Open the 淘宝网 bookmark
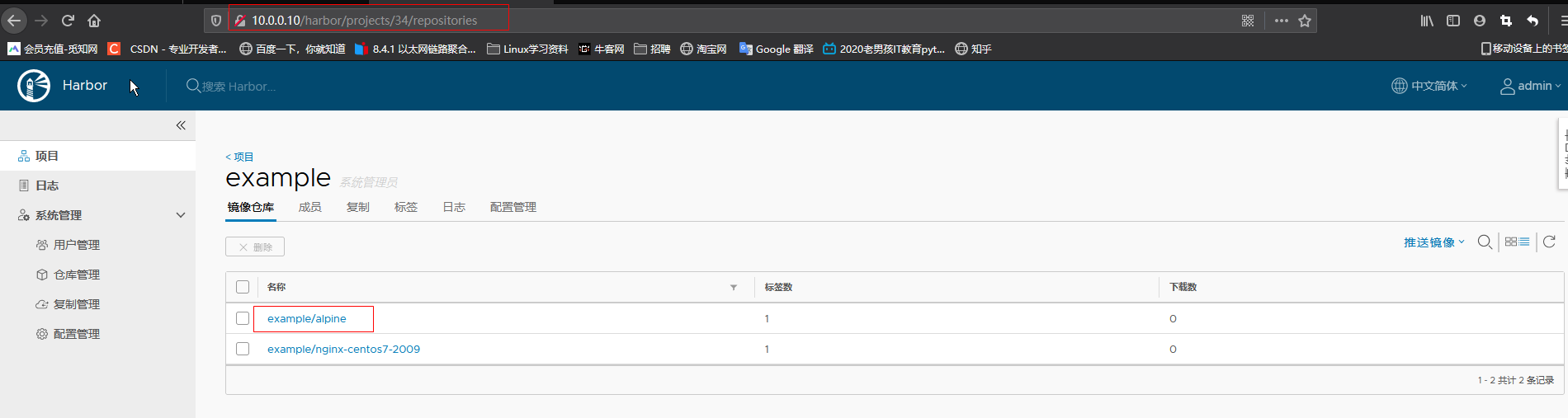This screenshot has width=1568, height=418. (704, 49)
